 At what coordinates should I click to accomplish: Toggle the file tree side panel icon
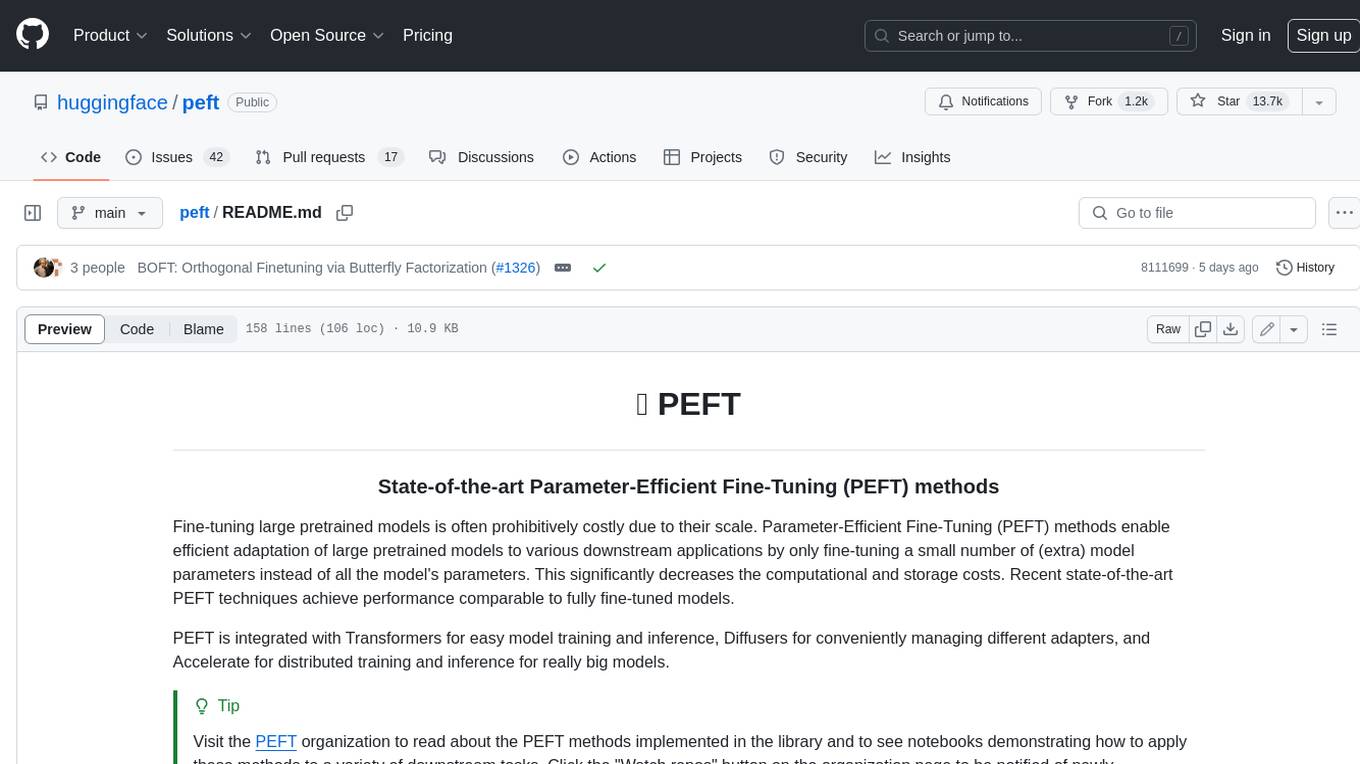tap(33, 213)
